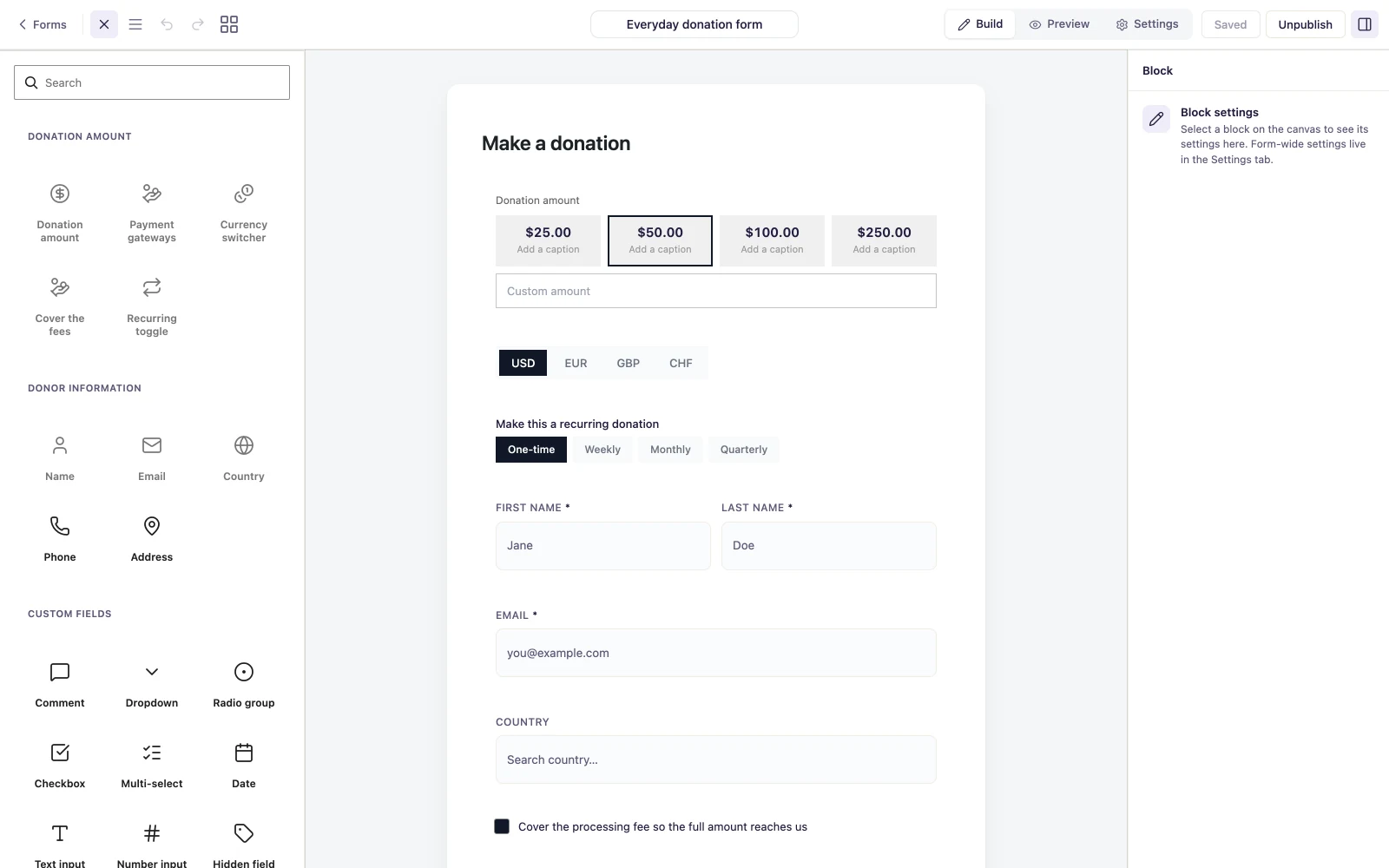Add the Name field block
1389x868 pixels.
click(60, 458)
